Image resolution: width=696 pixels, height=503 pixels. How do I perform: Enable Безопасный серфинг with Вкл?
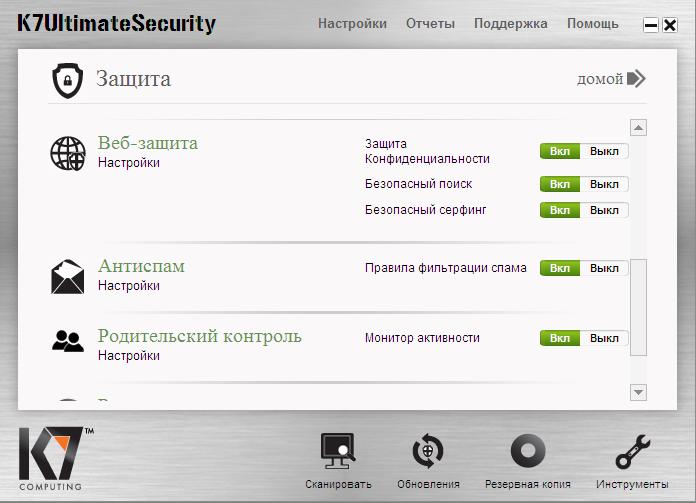pos(560,210)
